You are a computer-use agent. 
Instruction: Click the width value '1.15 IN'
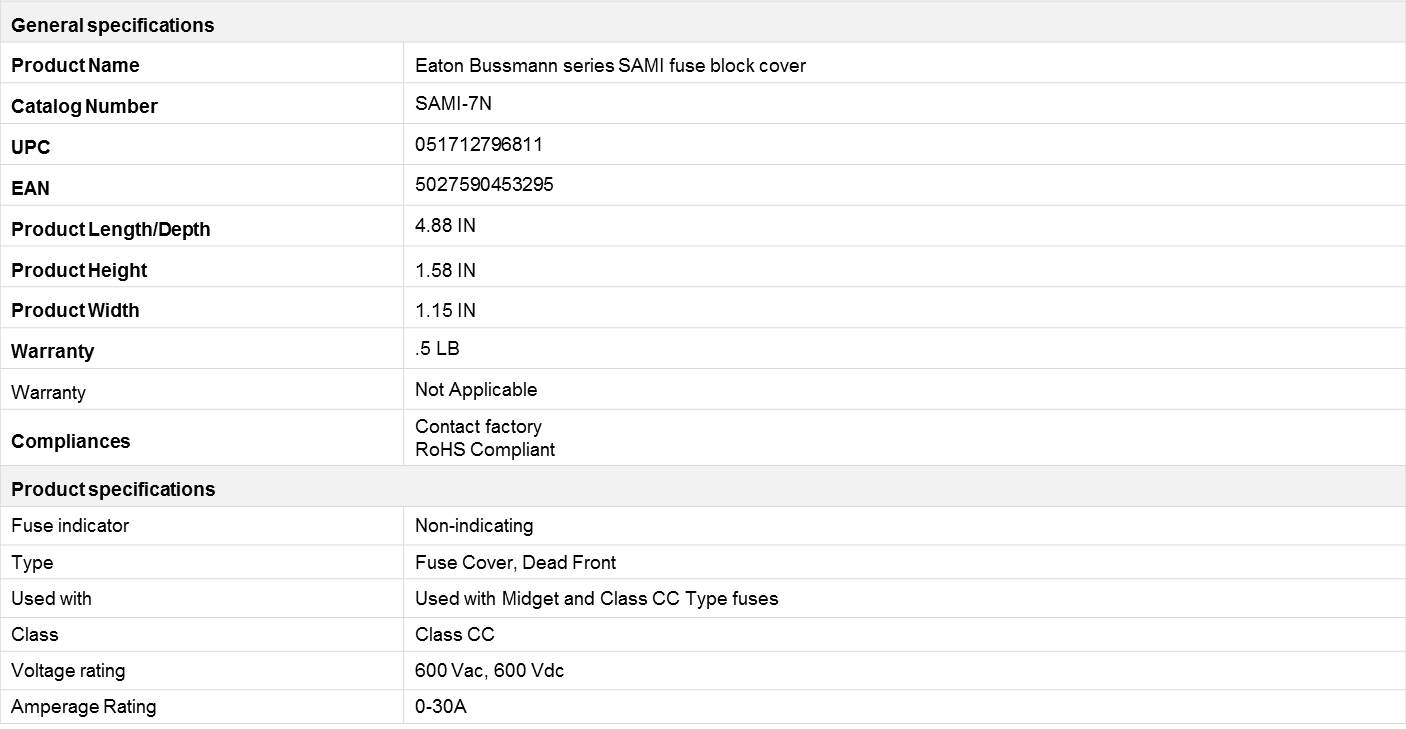pos(445,311)
